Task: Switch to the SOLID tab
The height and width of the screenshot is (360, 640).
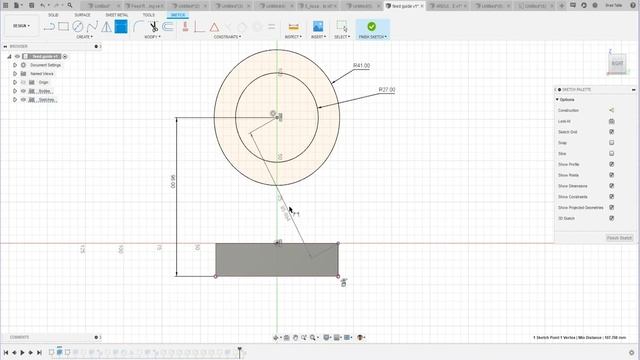Action: pos(53,15)
